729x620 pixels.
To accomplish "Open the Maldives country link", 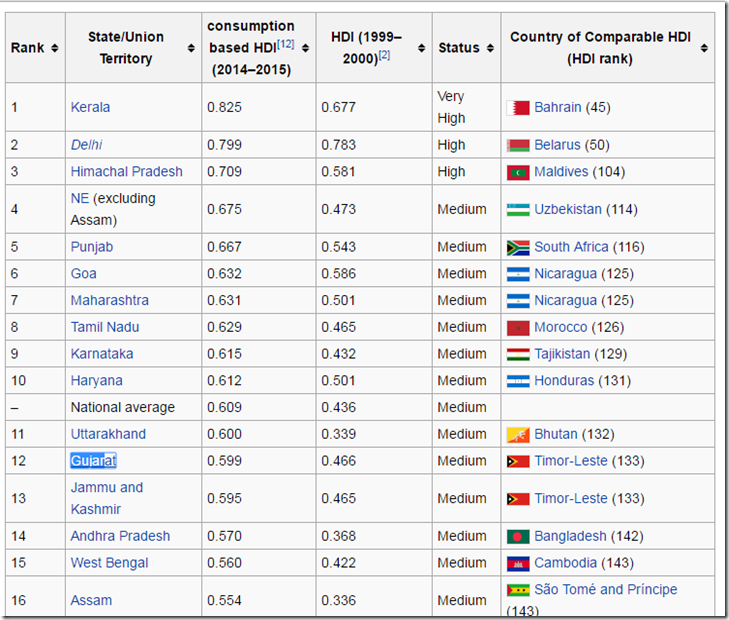I will coord(561,172).
